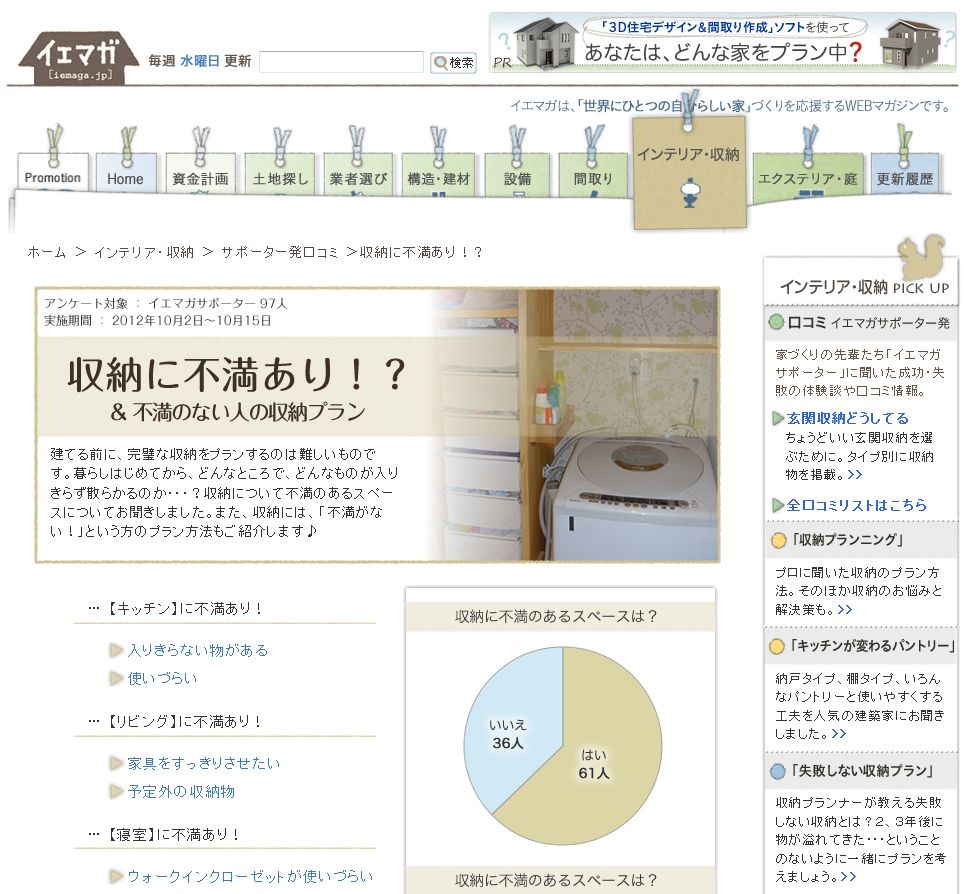Click the >> arrows after 玄関収納 description

[x=855, y=475]
